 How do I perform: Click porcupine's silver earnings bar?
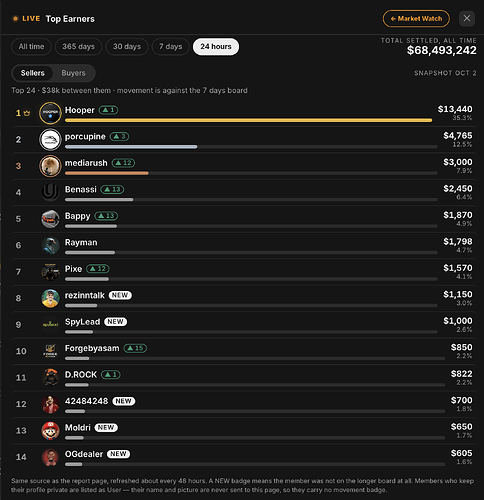[x=131, y=147]
